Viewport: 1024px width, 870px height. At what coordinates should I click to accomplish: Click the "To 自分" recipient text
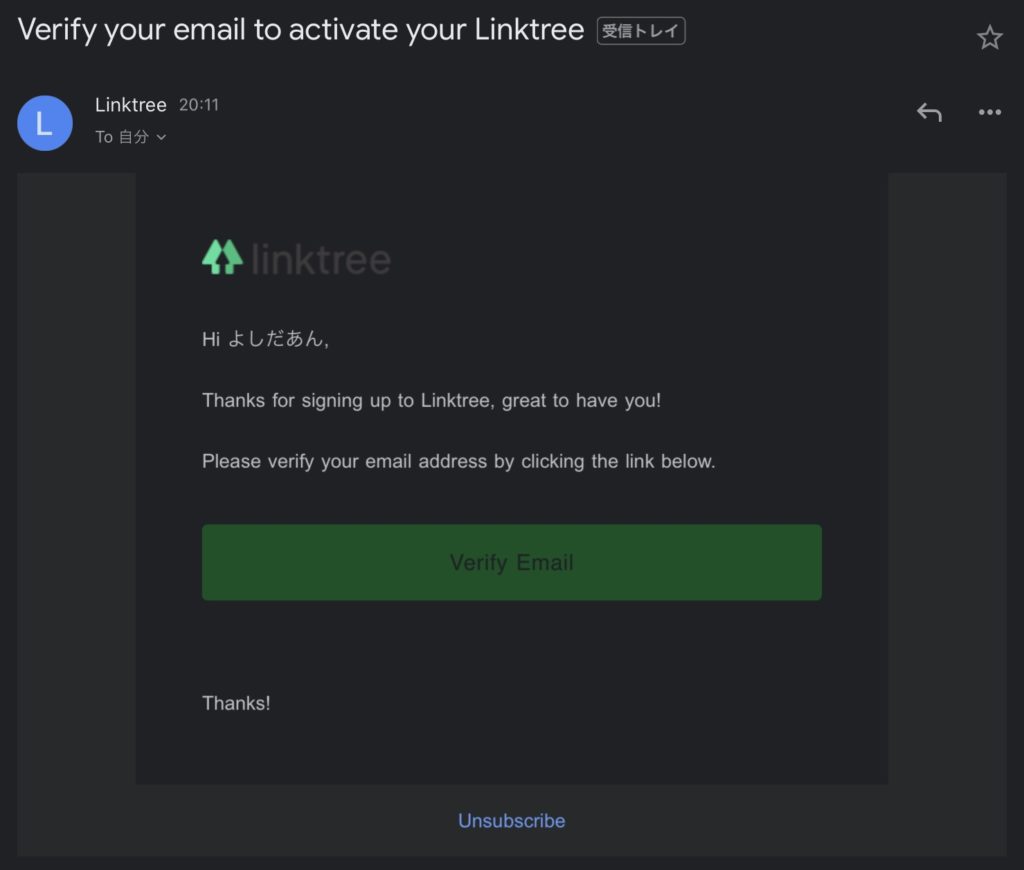pyautogui.click(x=122, y=137)
